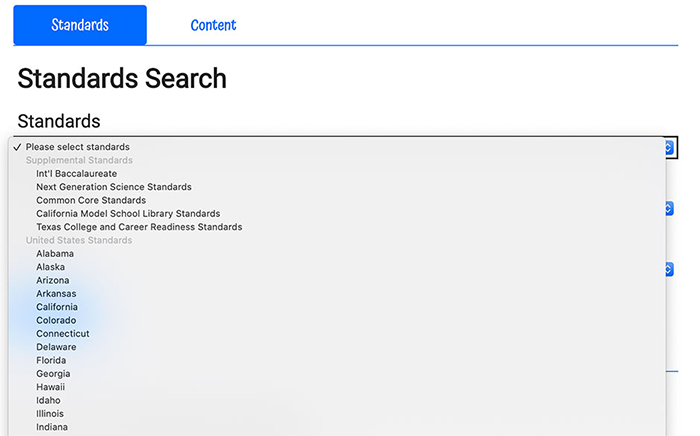This screenshot has height=436, width=700.
Task: Click the Standards dropdown arrow icon
Action: [669, 147]
